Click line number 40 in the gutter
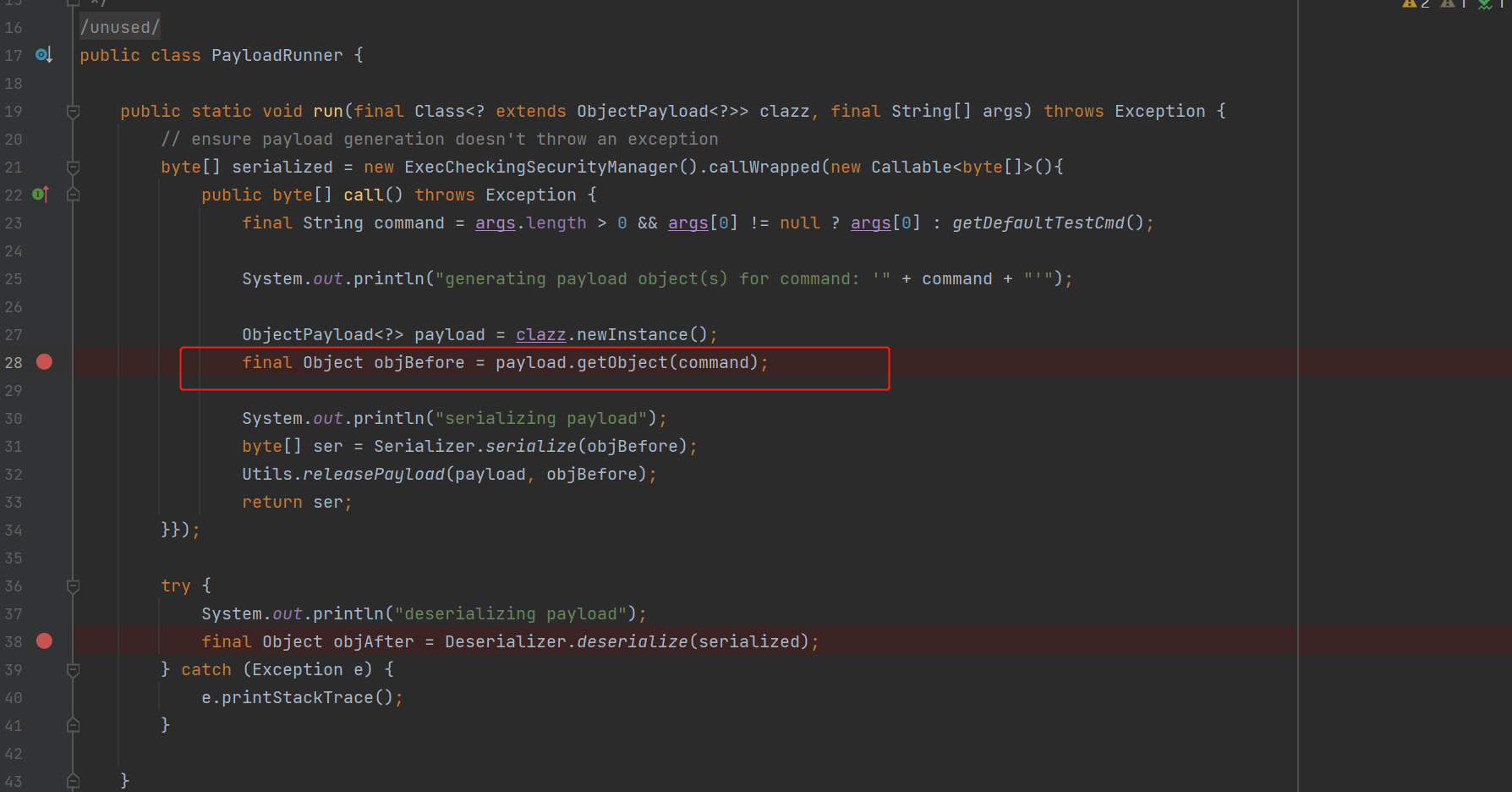The image size is (1512, 792). click(14, 697)
